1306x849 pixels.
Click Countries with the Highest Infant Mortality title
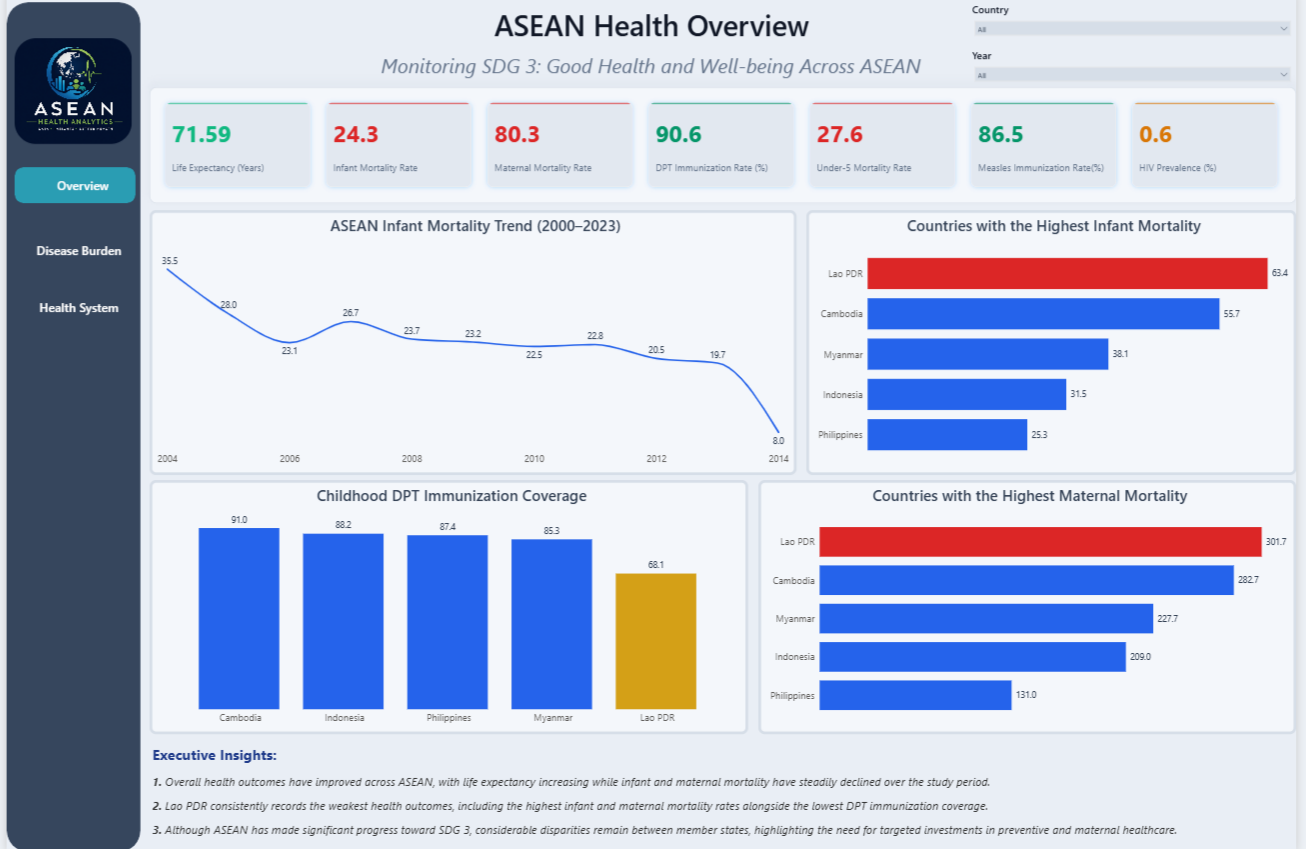pyautogui.click(x=1054, y=227)
